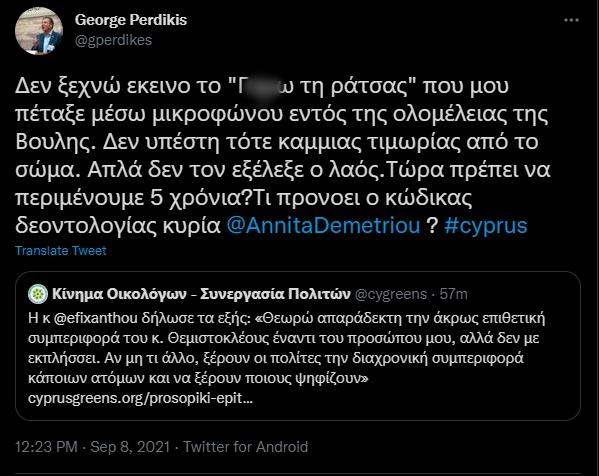Open George Perdikis profile avatar photo
The image size is (599, 476).
(x=39, y=31)
